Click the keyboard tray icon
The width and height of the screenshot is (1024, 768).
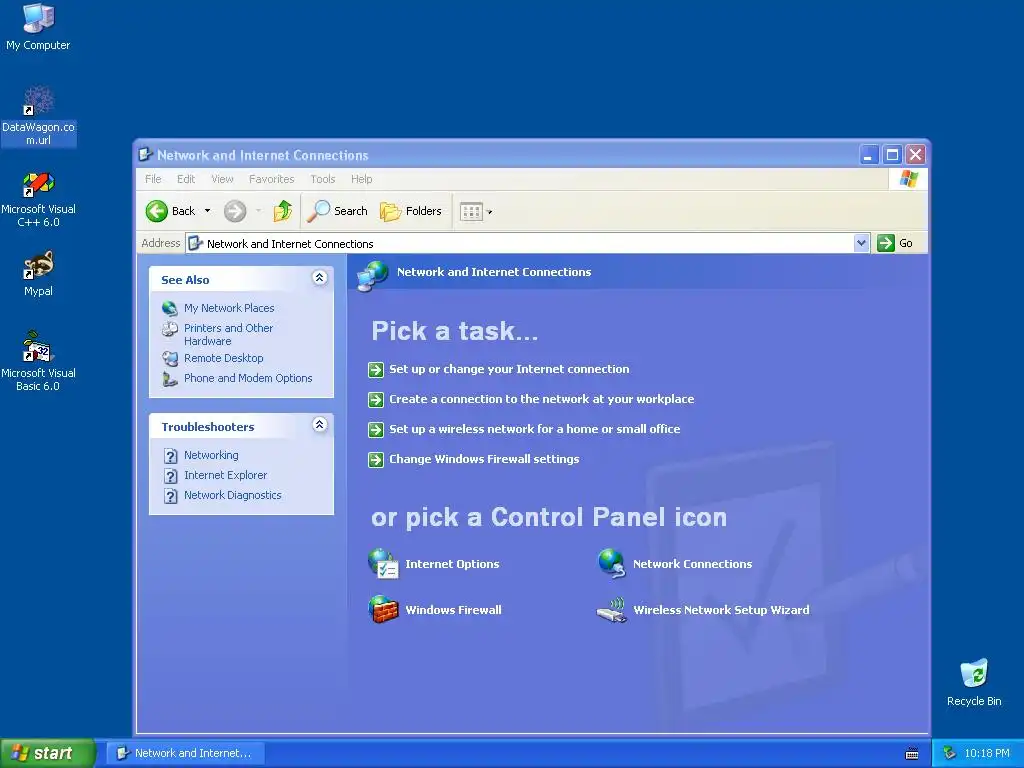[x=912, y=754]
